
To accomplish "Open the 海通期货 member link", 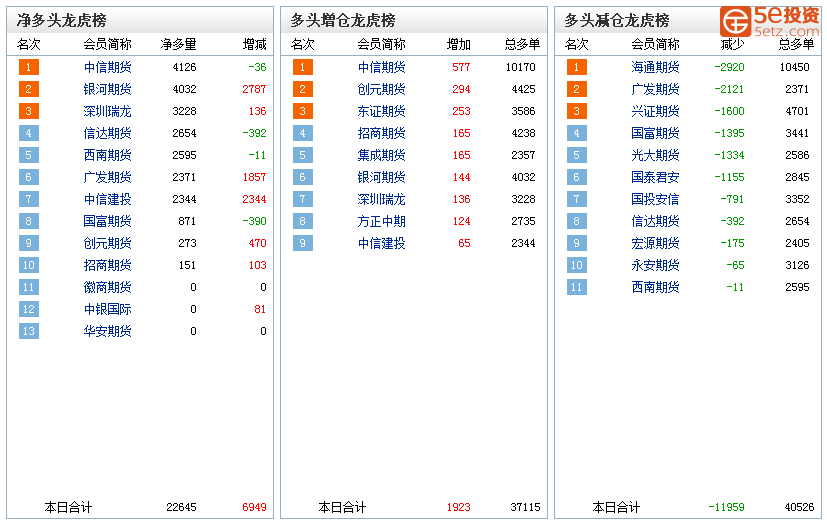I will (656, 67).
